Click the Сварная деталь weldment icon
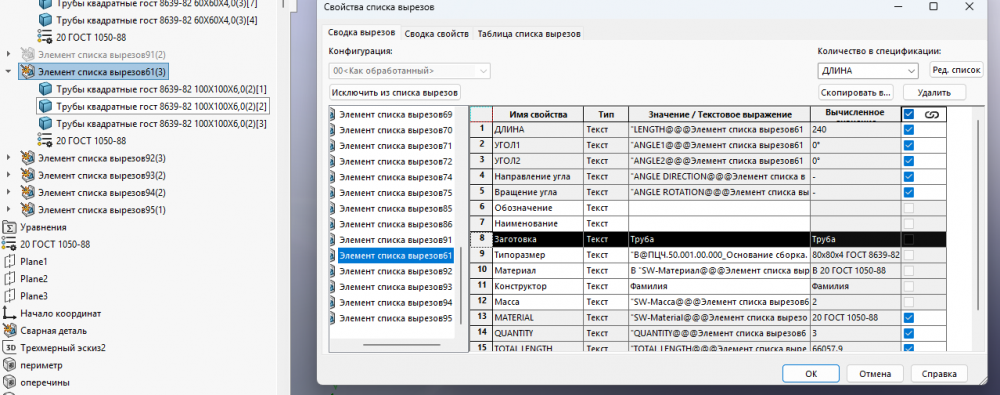The height and width of the screenshot is (395, 1000). tap(10, 331)
